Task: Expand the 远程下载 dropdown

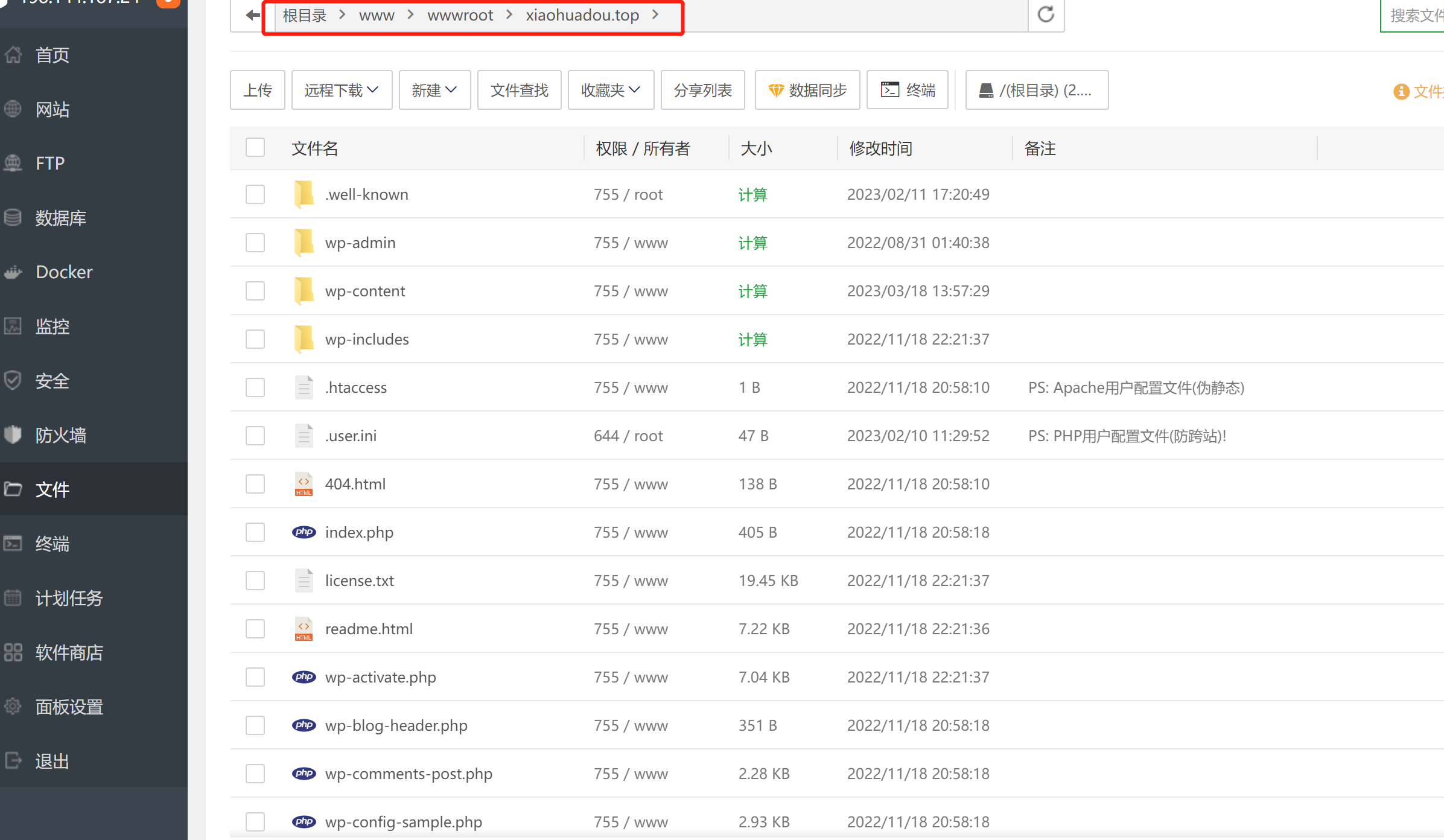Action: (x=342, y=90)
